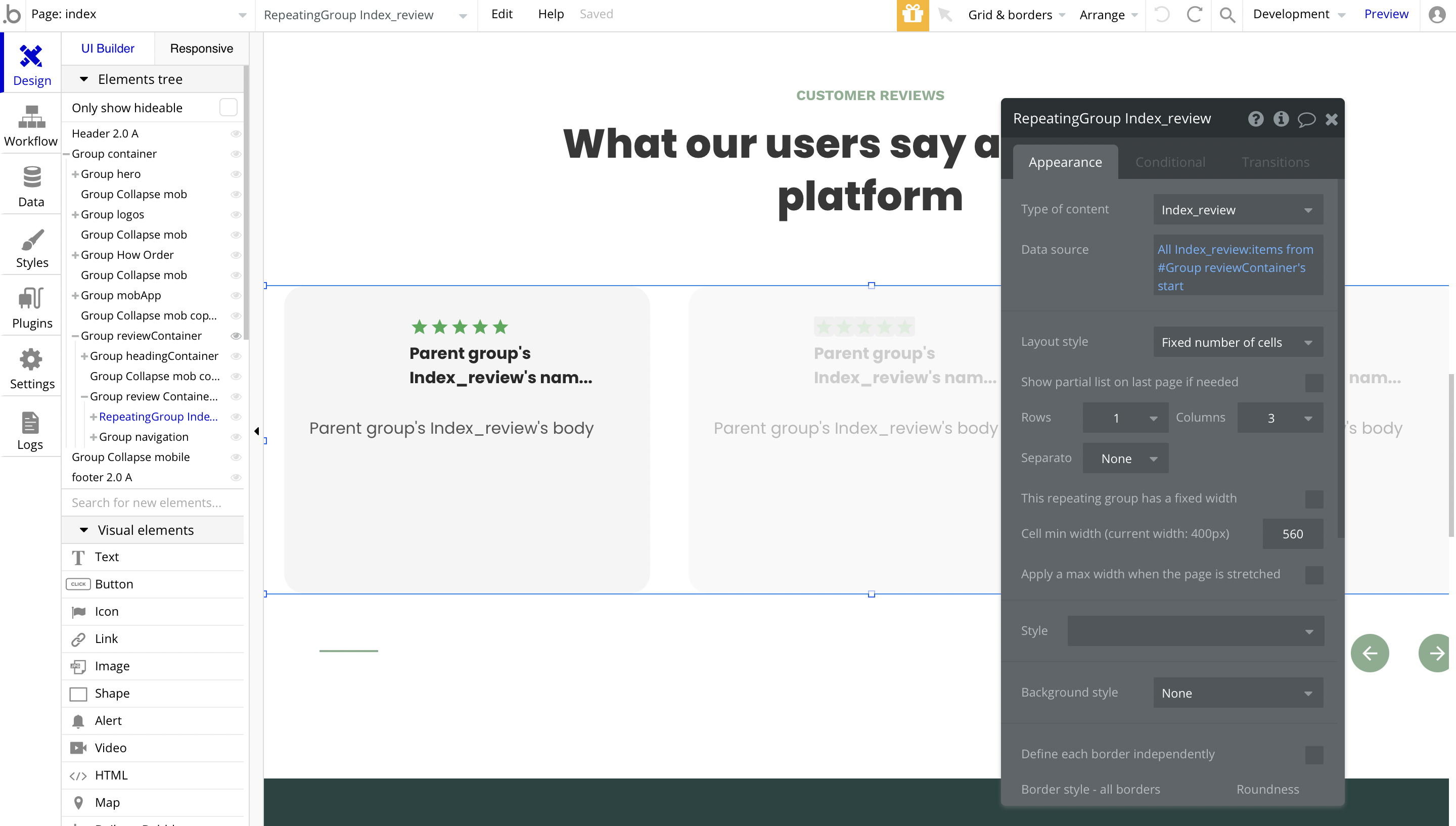This screenshot has width=1456, height=826.
Task: Enable Show partial list on last page
Action: 1313,383
